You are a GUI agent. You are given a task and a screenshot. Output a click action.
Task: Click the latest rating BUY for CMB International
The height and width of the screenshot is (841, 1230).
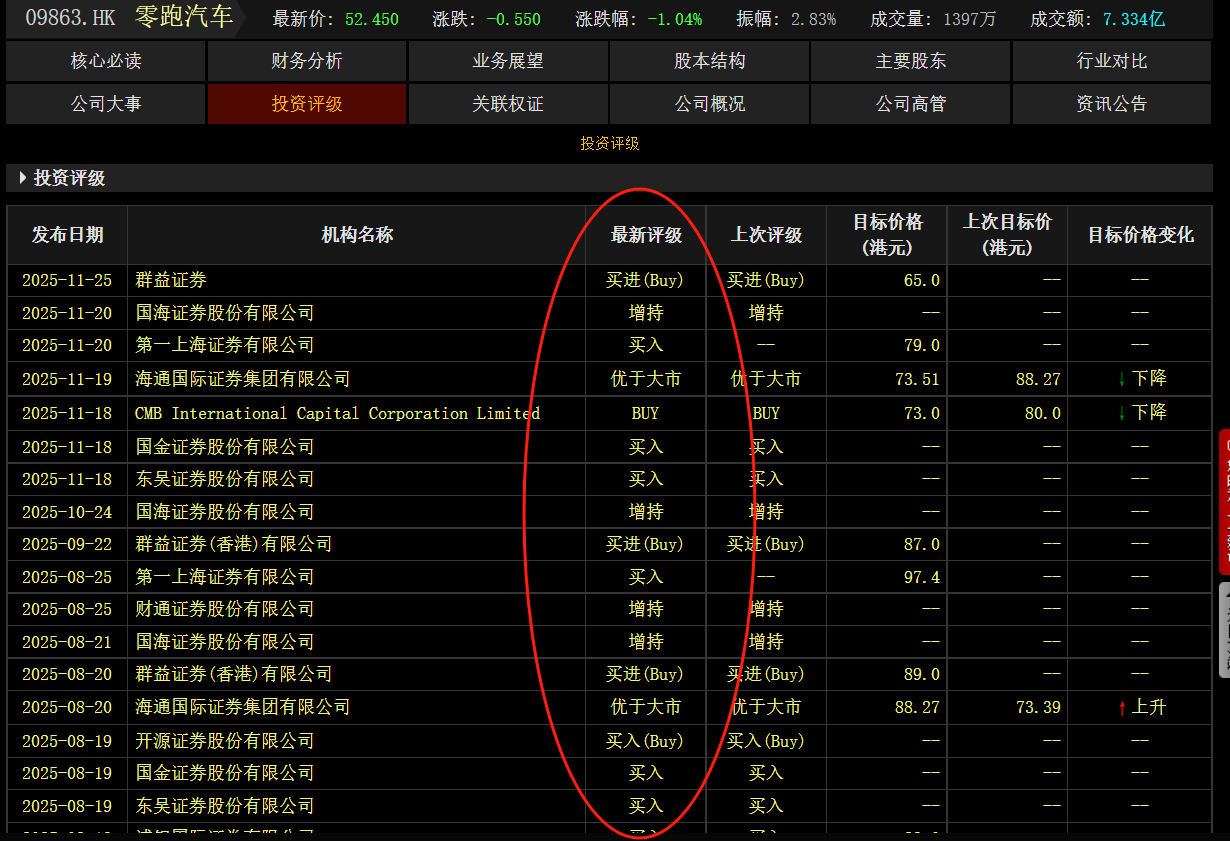tap(646, 413)
